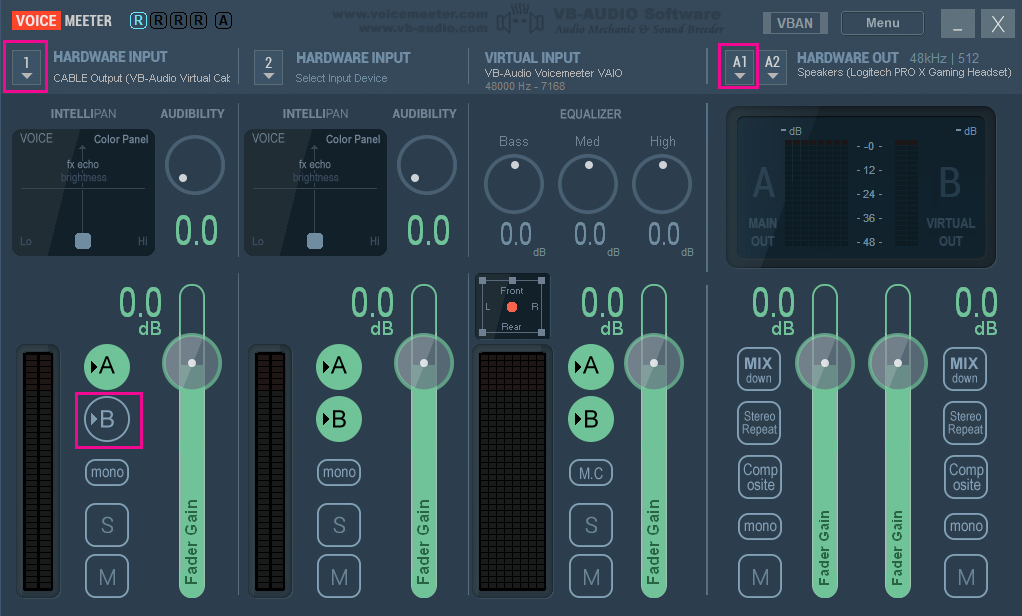Enable mono on Hardware Input 1
The image size is (1022, 616).
(x=107, y=472)
